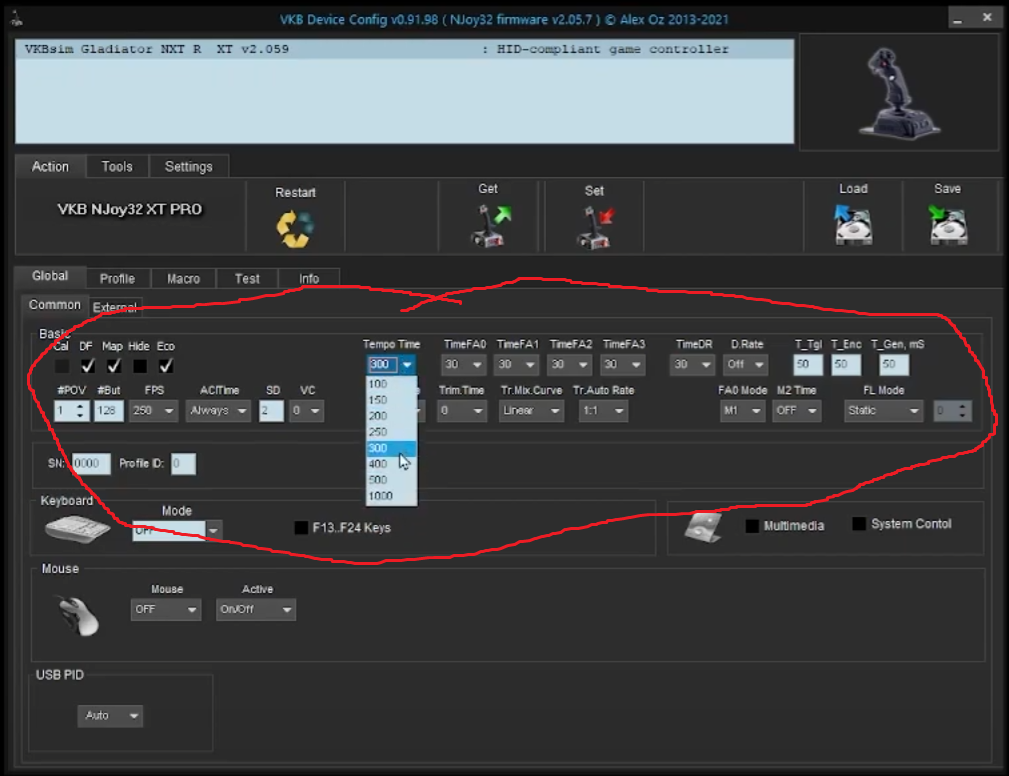Screen dimensions: 1009x776
Task: Switch to the Action tab
Action: point(50,167)
